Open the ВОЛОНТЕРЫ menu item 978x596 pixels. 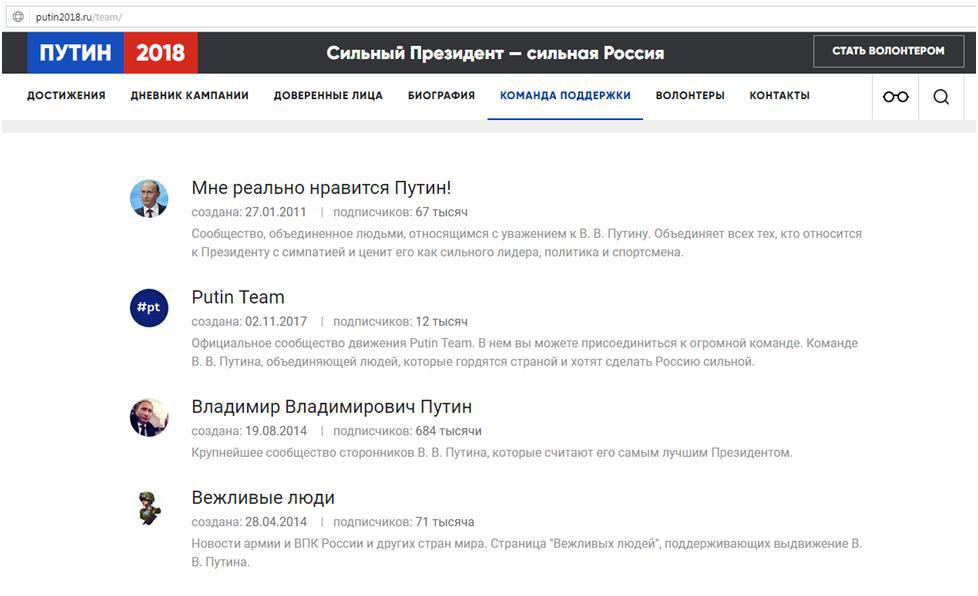[690, 95]
